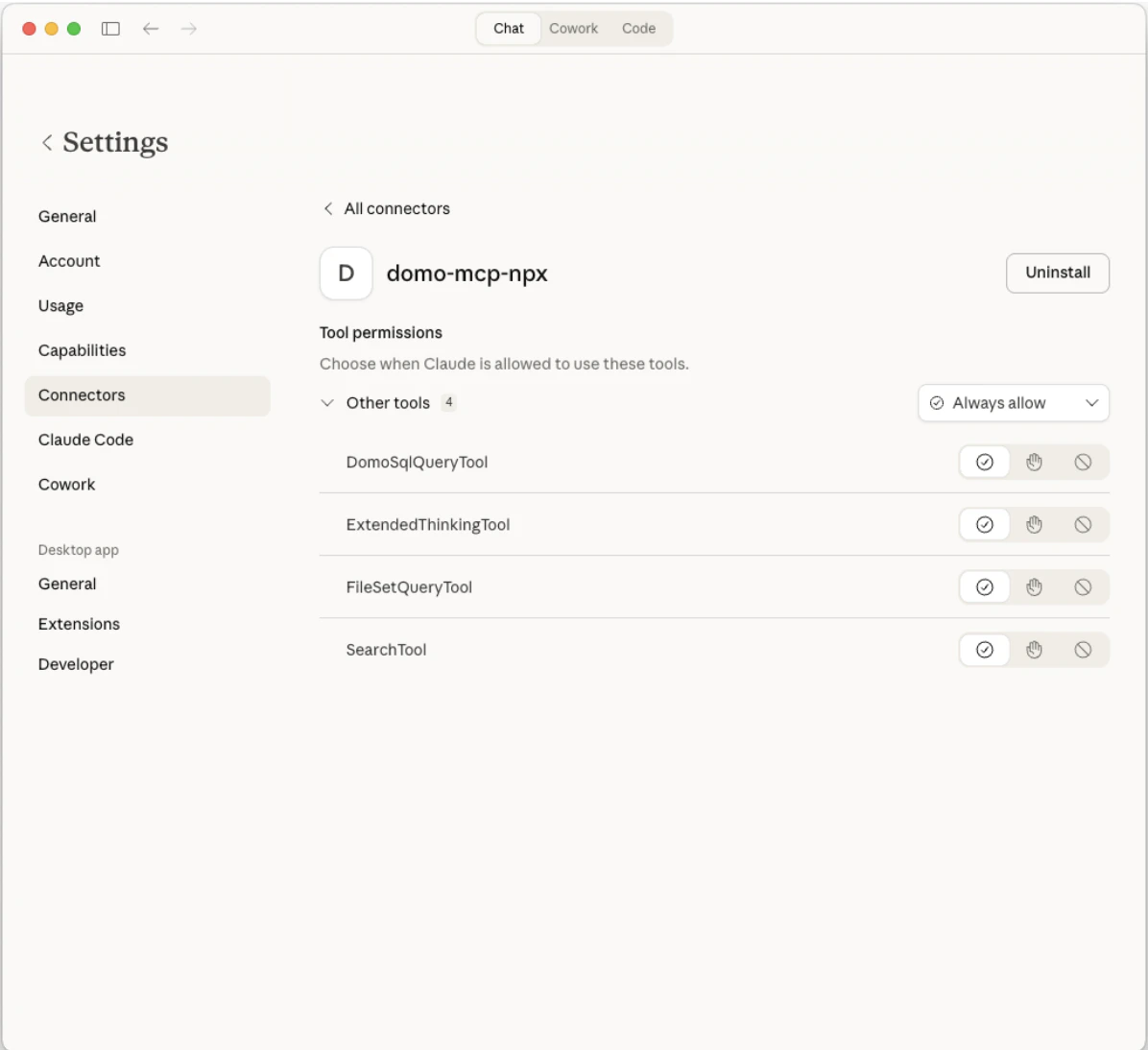Click the Settings heading
Image resolution: width=1148 pixels, height=1050 pixels.
[115, 142]
